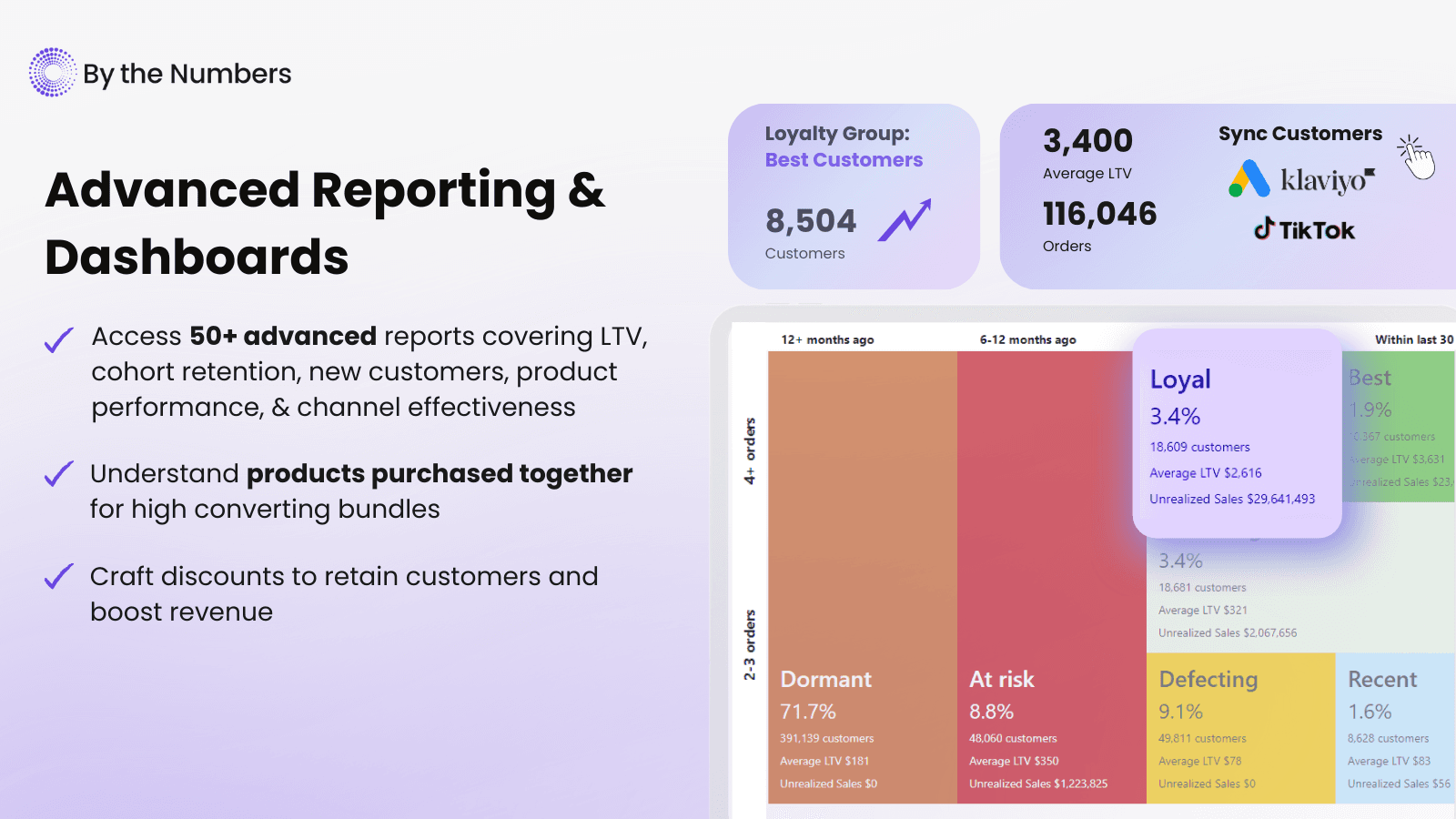Screen dimensions: 1456x819
Task: Expand the Loyal segment detail card
Action: point(1238,434)
